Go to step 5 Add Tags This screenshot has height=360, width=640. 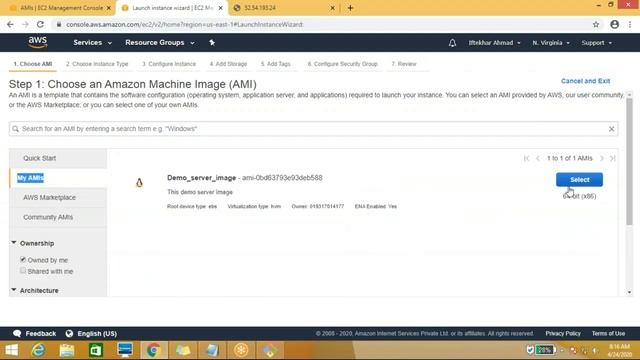pos(276,64)
